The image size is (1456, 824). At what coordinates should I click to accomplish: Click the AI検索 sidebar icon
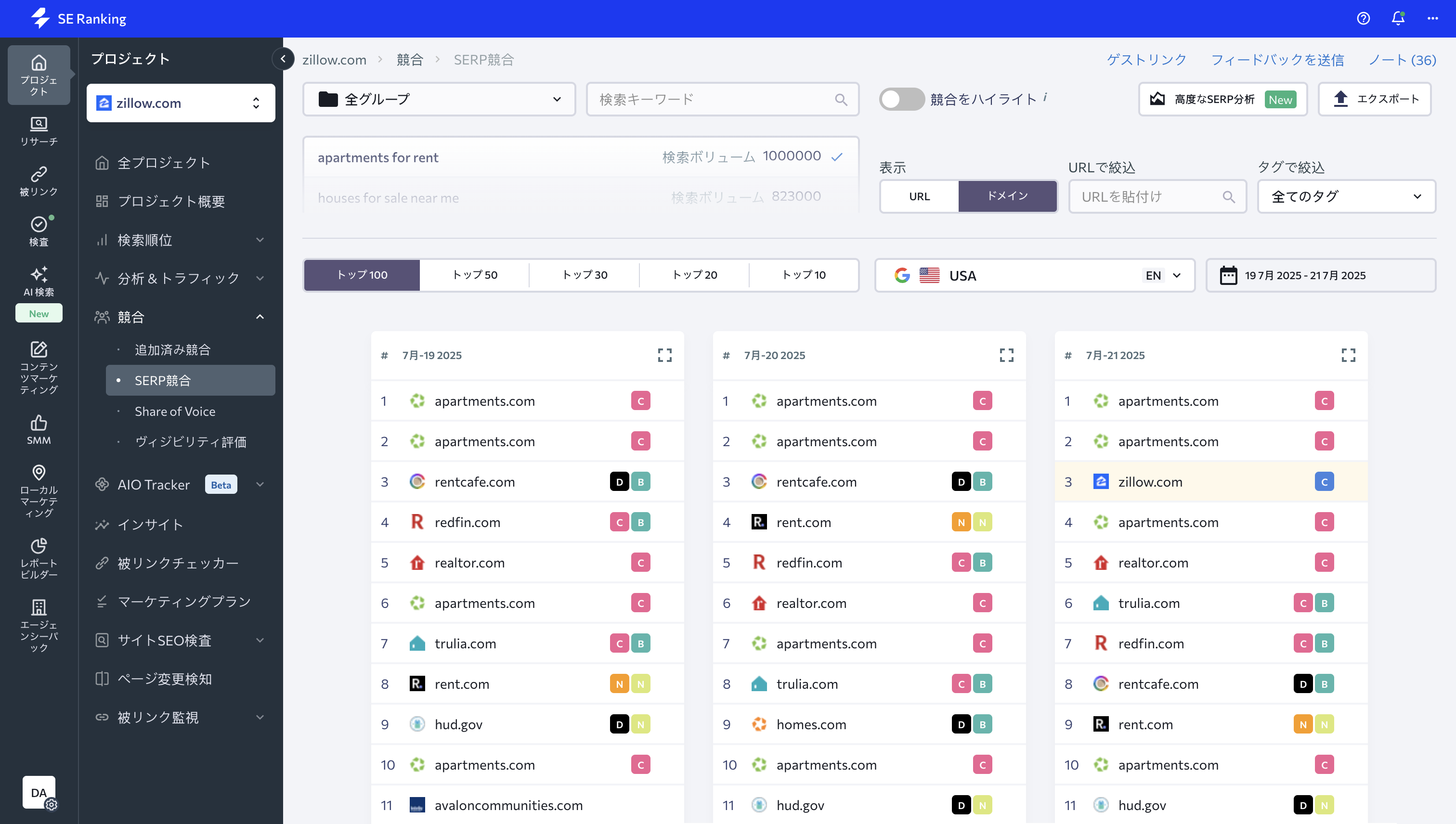point(39,281)
